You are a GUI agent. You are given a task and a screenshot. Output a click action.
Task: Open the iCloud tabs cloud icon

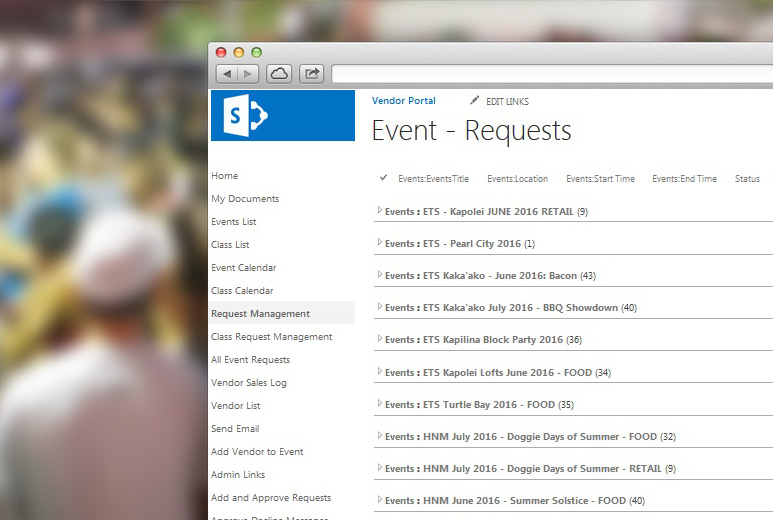point(279,74)
